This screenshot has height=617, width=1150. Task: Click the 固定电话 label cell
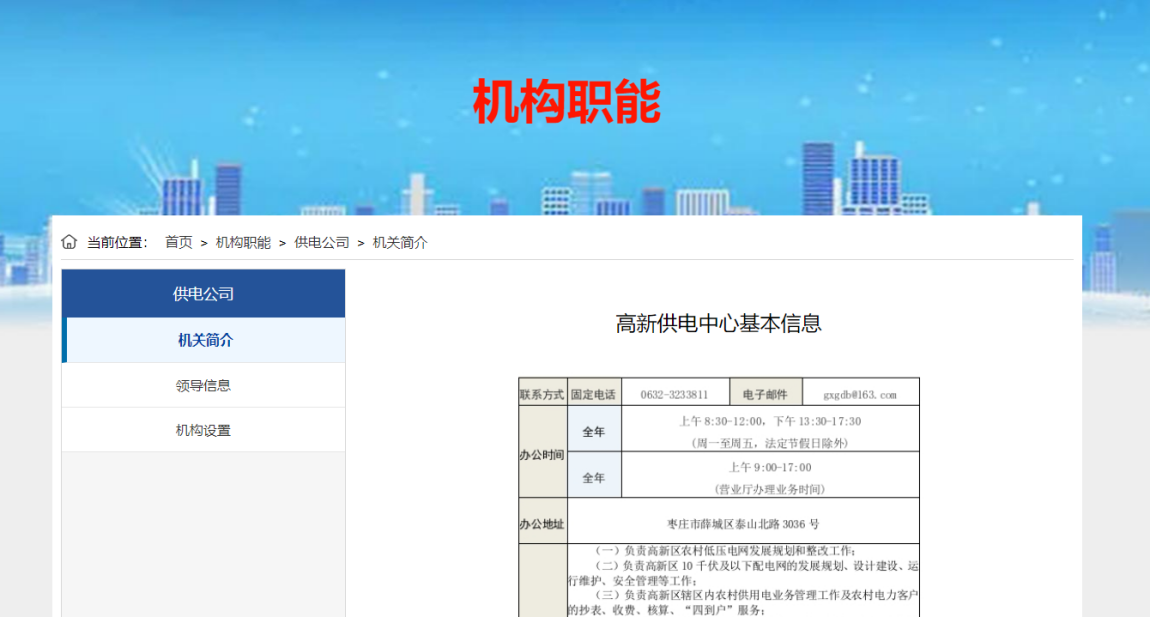(x=594, y=394)
